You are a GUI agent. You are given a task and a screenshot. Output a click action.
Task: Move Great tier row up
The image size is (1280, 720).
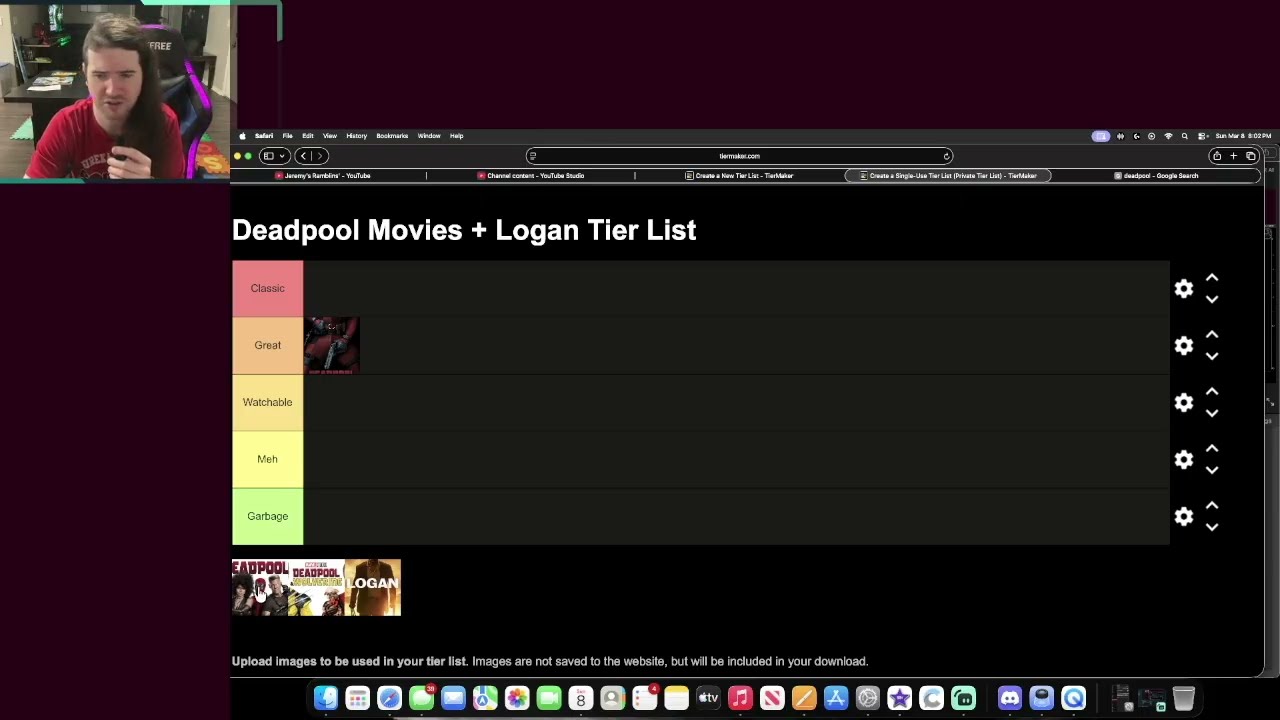tap(1212, 334)
